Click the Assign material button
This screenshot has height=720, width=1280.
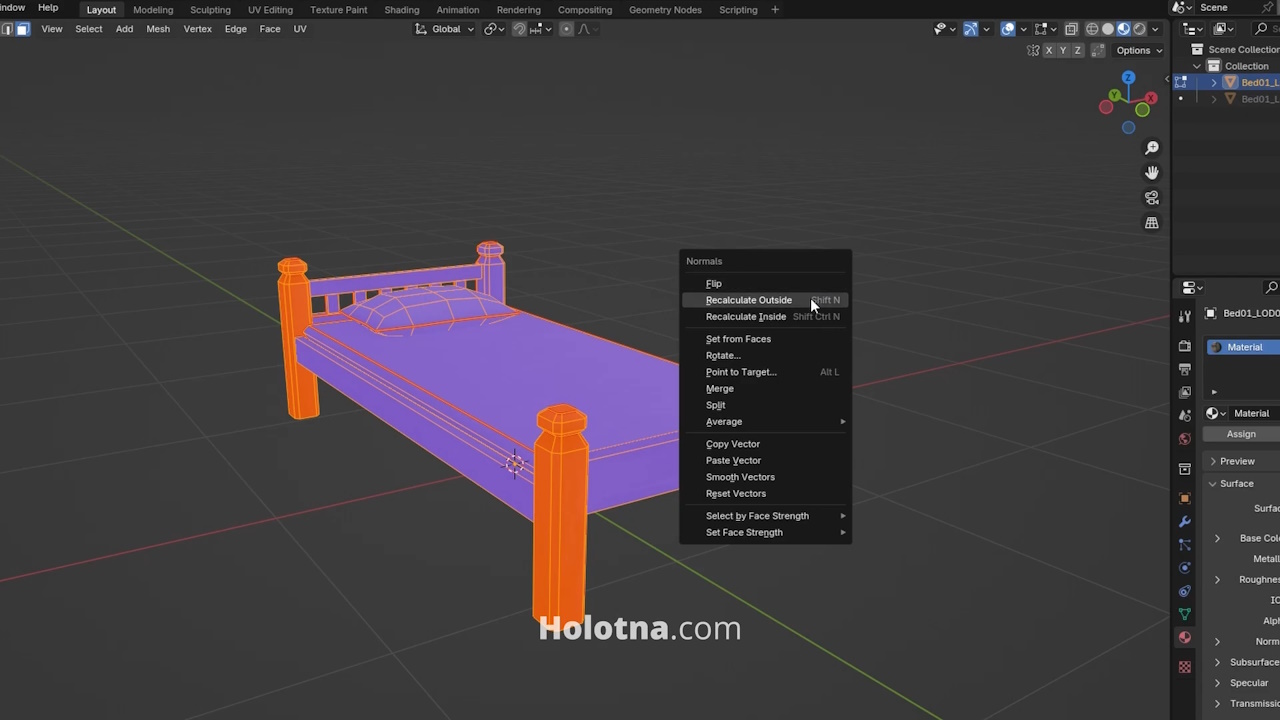pyautogui.click(x=1241, y=434)
